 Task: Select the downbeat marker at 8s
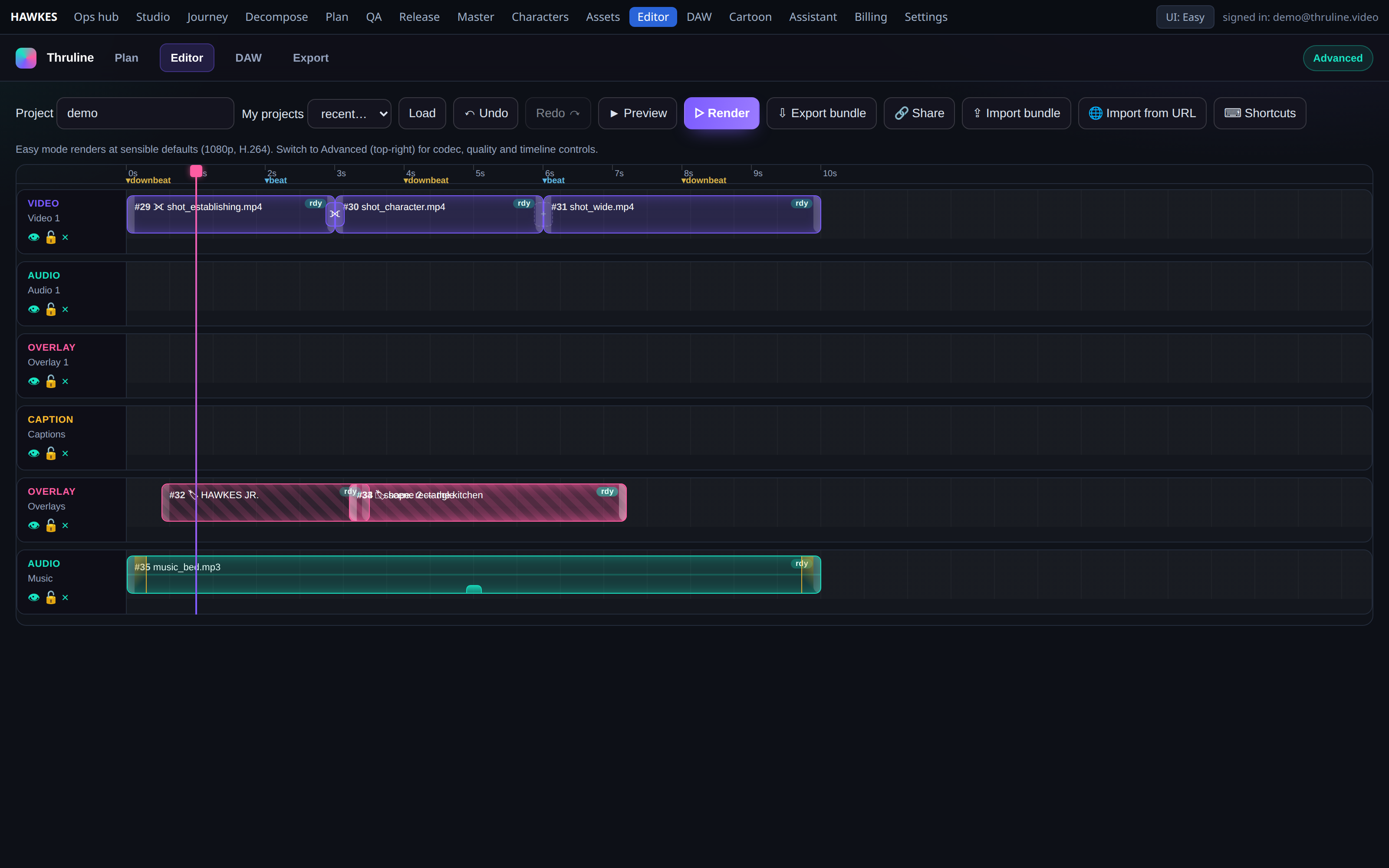click(x=704, y=180)
